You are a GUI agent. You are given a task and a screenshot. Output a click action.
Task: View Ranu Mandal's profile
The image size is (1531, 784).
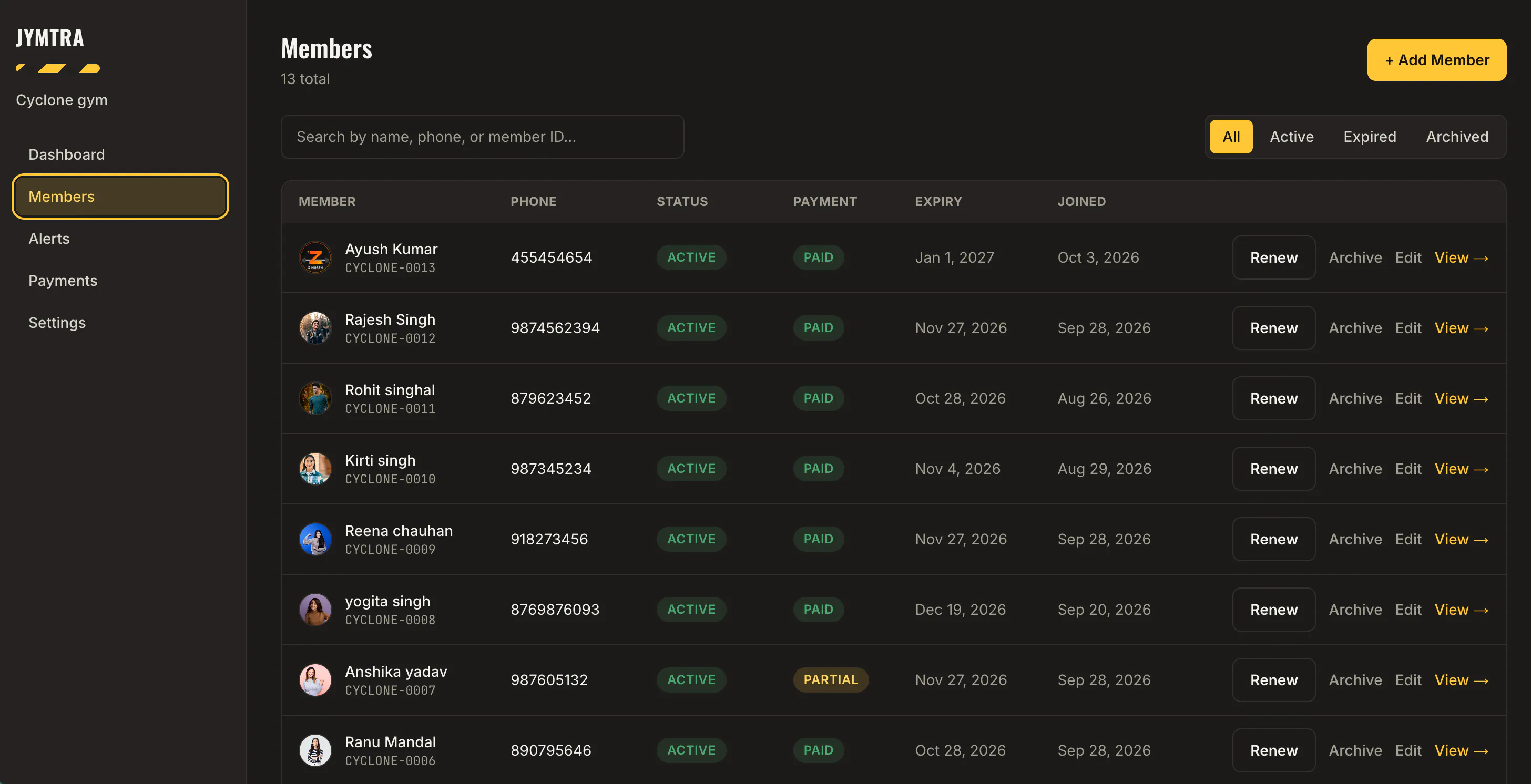click(x=1461, y=750)
